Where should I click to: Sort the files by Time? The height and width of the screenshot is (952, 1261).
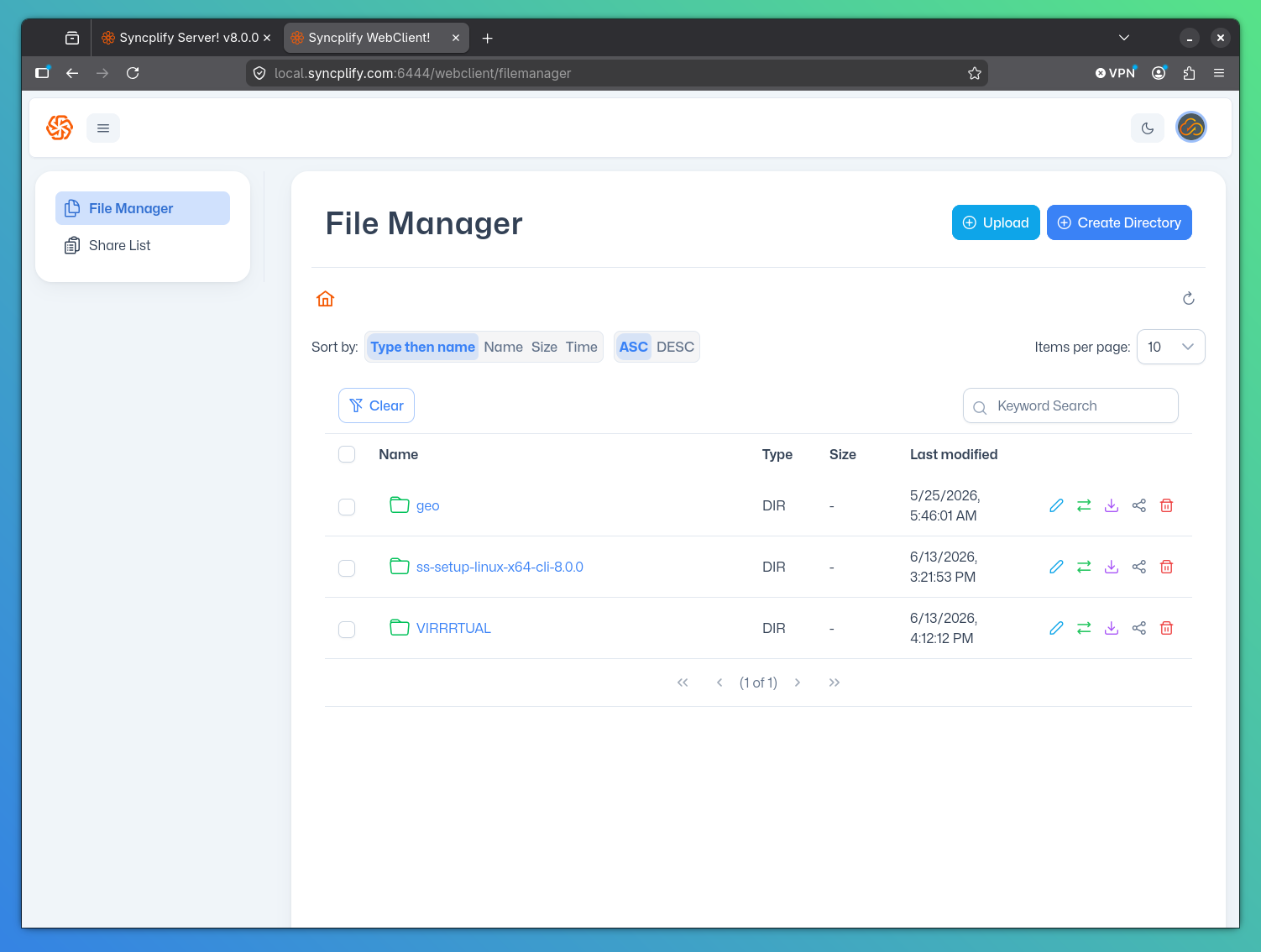pos(581,347)
